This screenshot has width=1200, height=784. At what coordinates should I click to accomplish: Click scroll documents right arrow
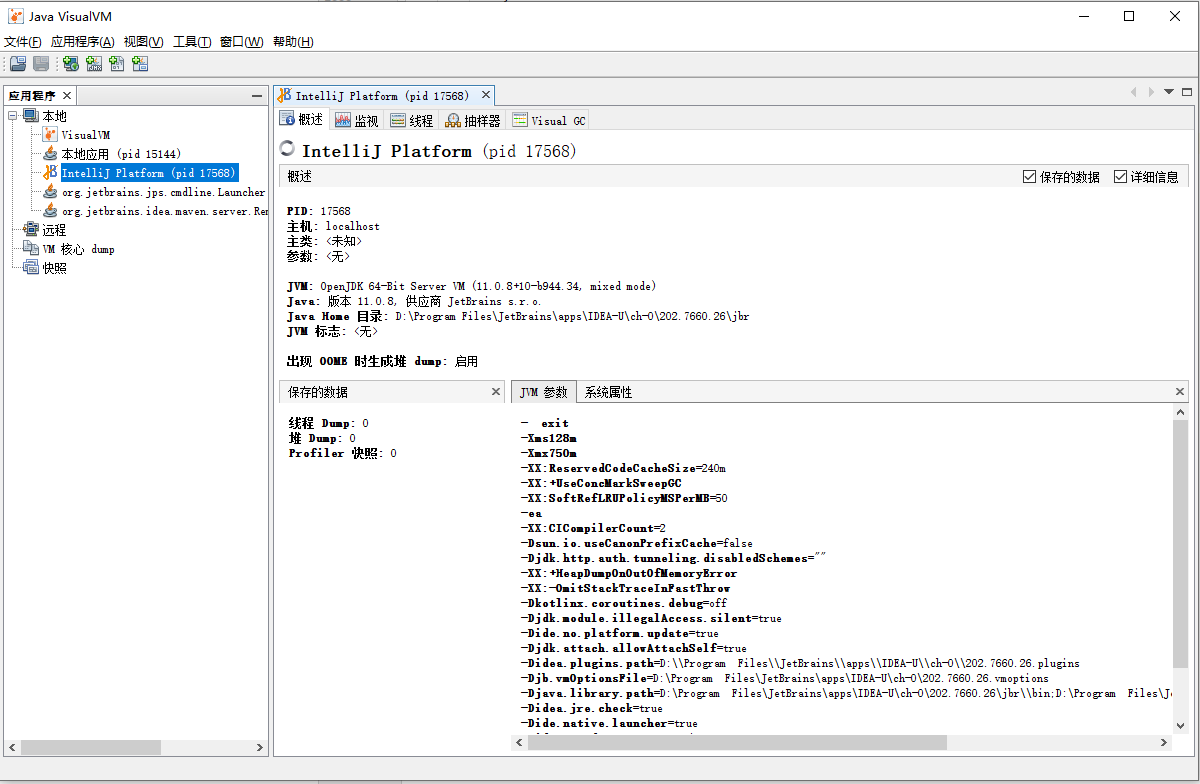[x=1152, y=92]
